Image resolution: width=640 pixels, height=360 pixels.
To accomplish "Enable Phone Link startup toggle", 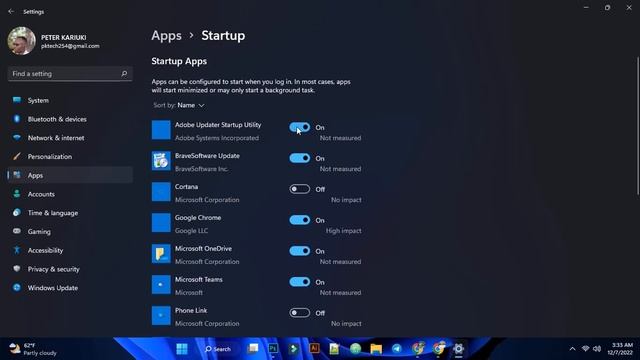I will [x=300, y=313].
